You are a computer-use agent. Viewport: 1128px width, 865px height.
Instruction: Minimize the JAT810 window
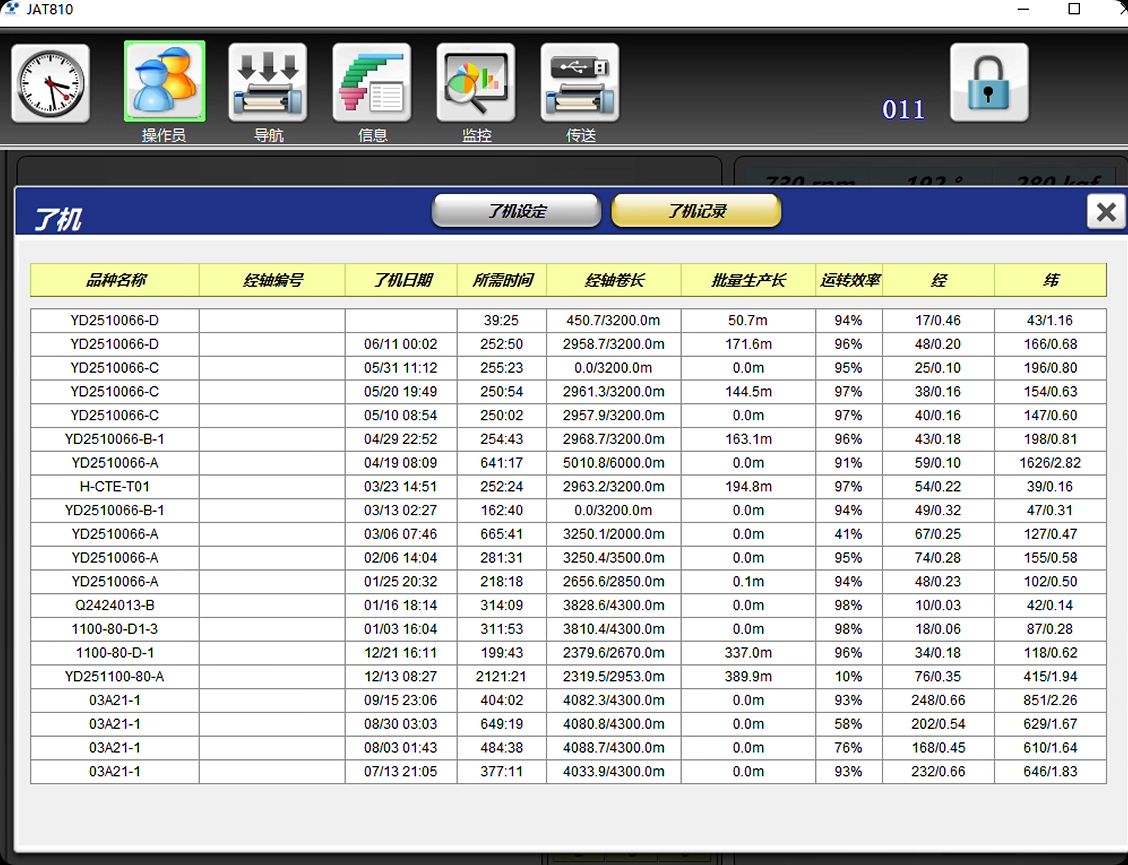1024,9
